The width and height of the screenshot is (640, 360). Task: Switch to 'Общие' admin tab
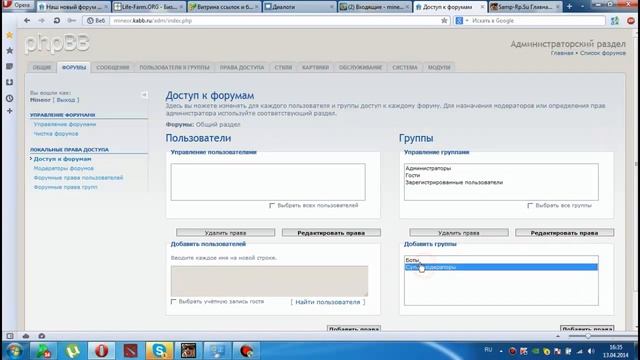[42, 67]
